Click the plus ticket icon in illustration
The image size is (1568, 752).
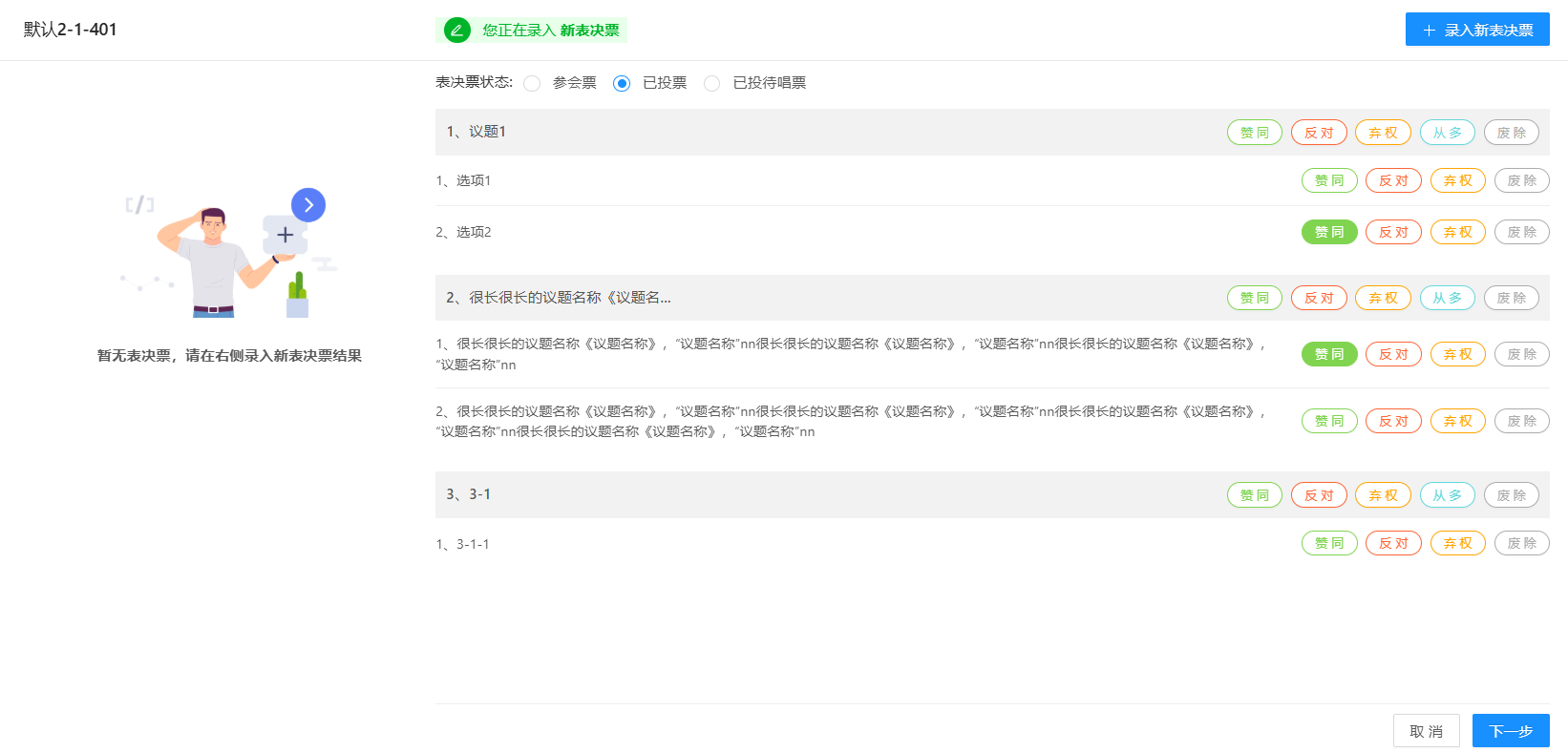pos(285,235)
